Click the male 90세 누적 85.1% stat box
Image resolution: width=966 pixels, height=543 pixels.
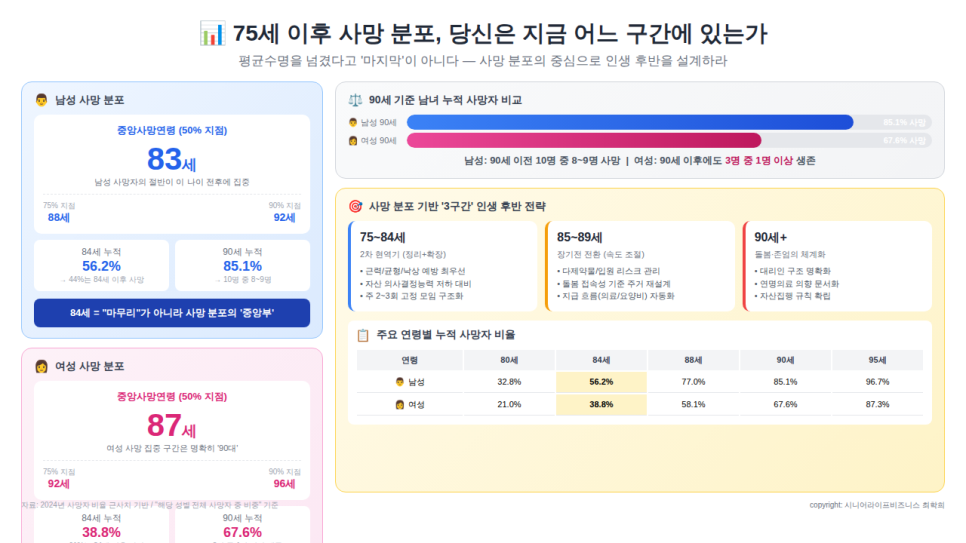click(x=242, y=265)
